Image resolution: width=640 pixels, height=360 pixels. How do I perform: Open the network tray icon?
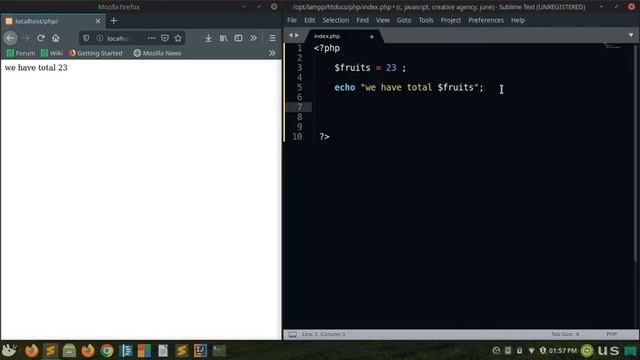[x=531, y=351]
